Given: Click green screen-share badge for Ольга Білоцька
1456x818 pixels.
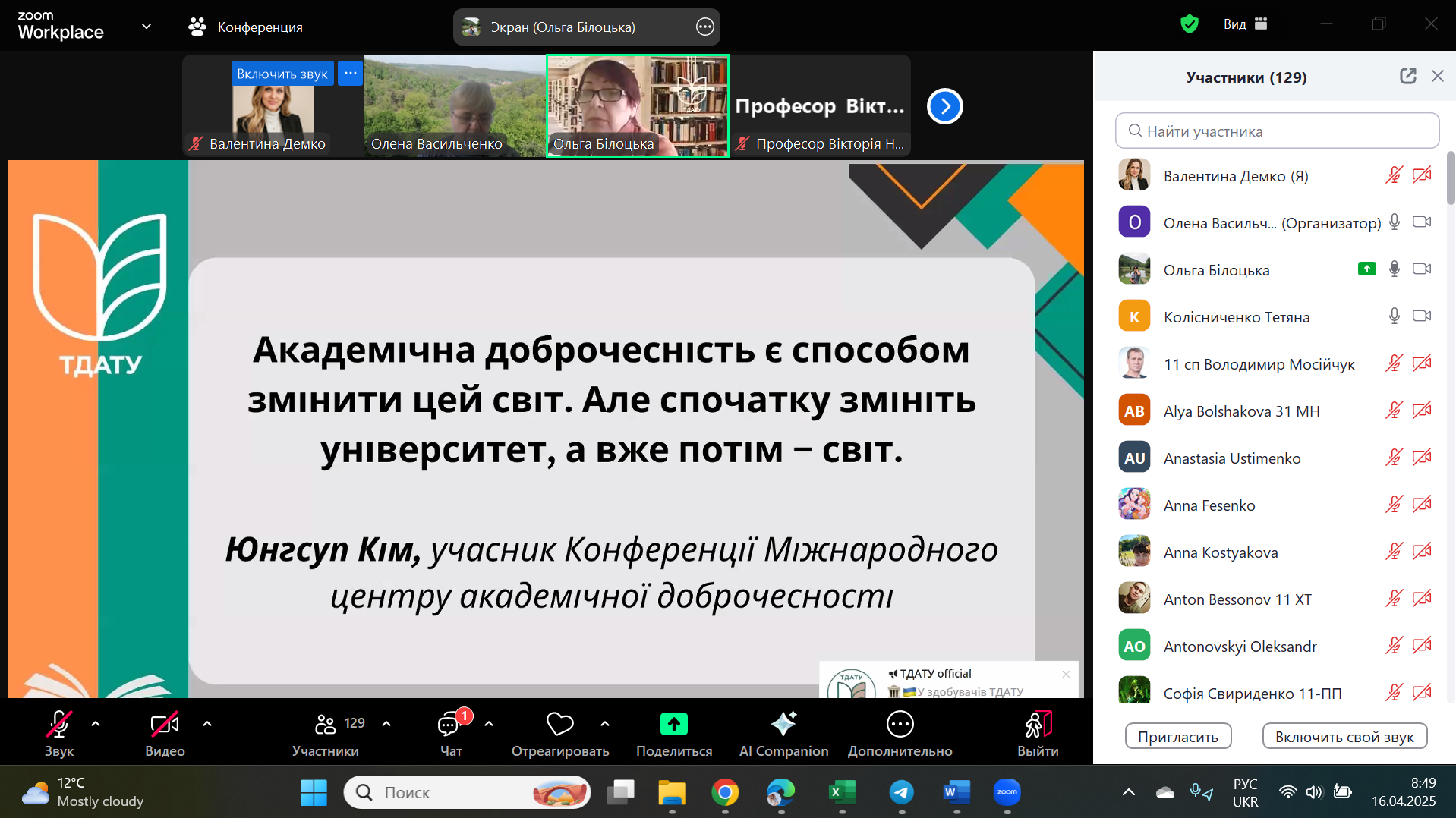Looking at the screenshot, I should 1367,269.
